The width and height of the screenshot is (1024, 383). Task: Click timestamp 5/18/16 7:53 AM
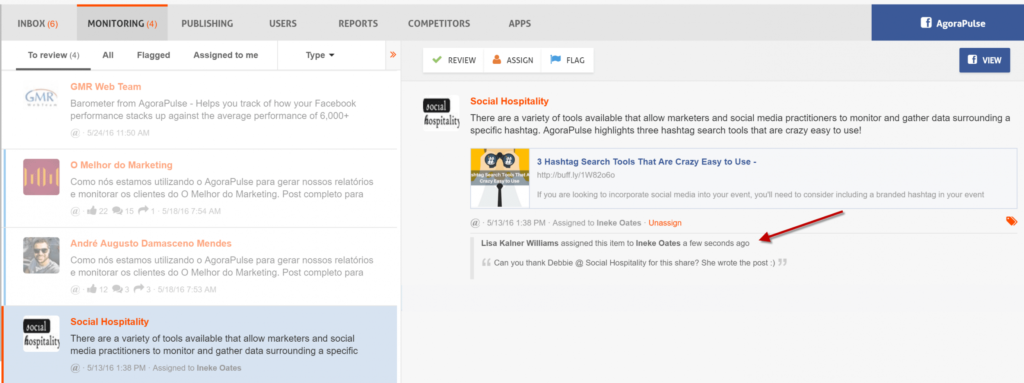[x=187, y=290]
